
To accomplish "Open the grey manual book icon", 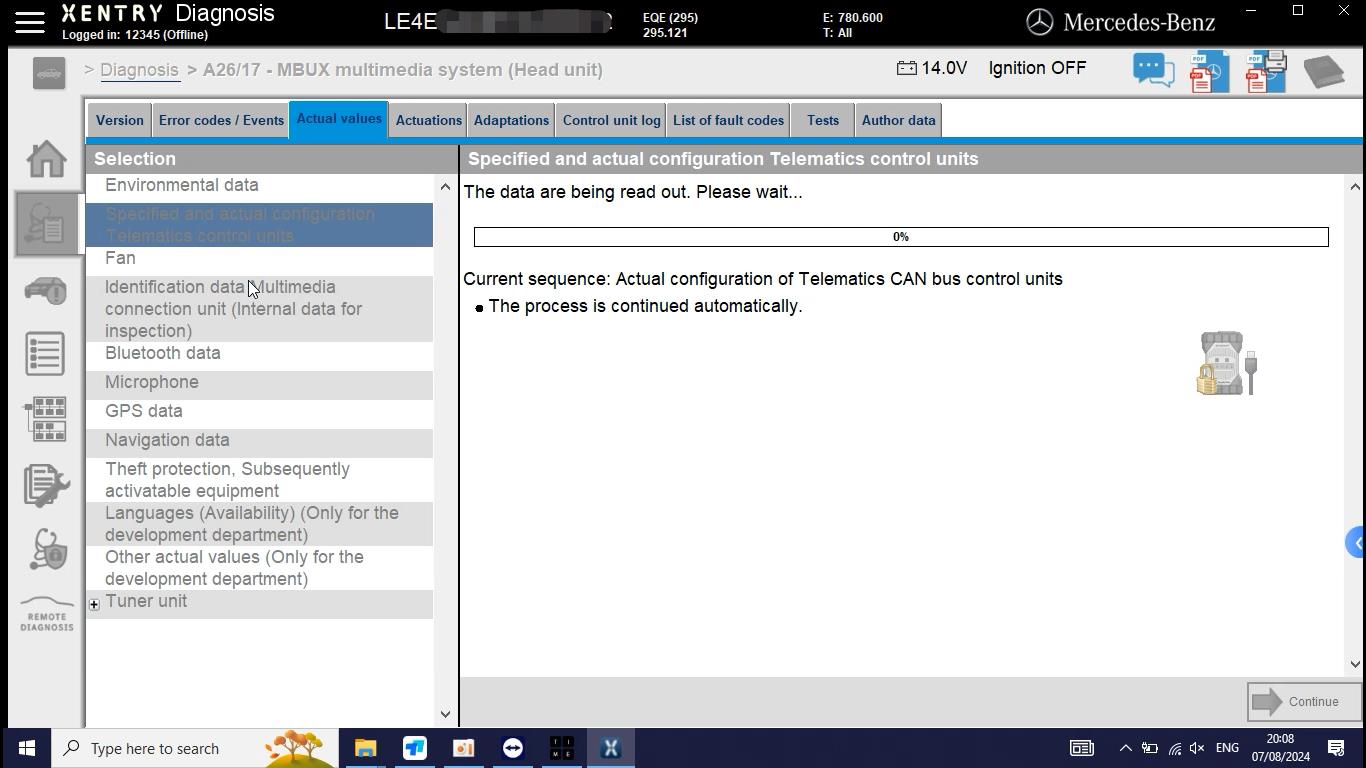I will (x=1323, y=72).
